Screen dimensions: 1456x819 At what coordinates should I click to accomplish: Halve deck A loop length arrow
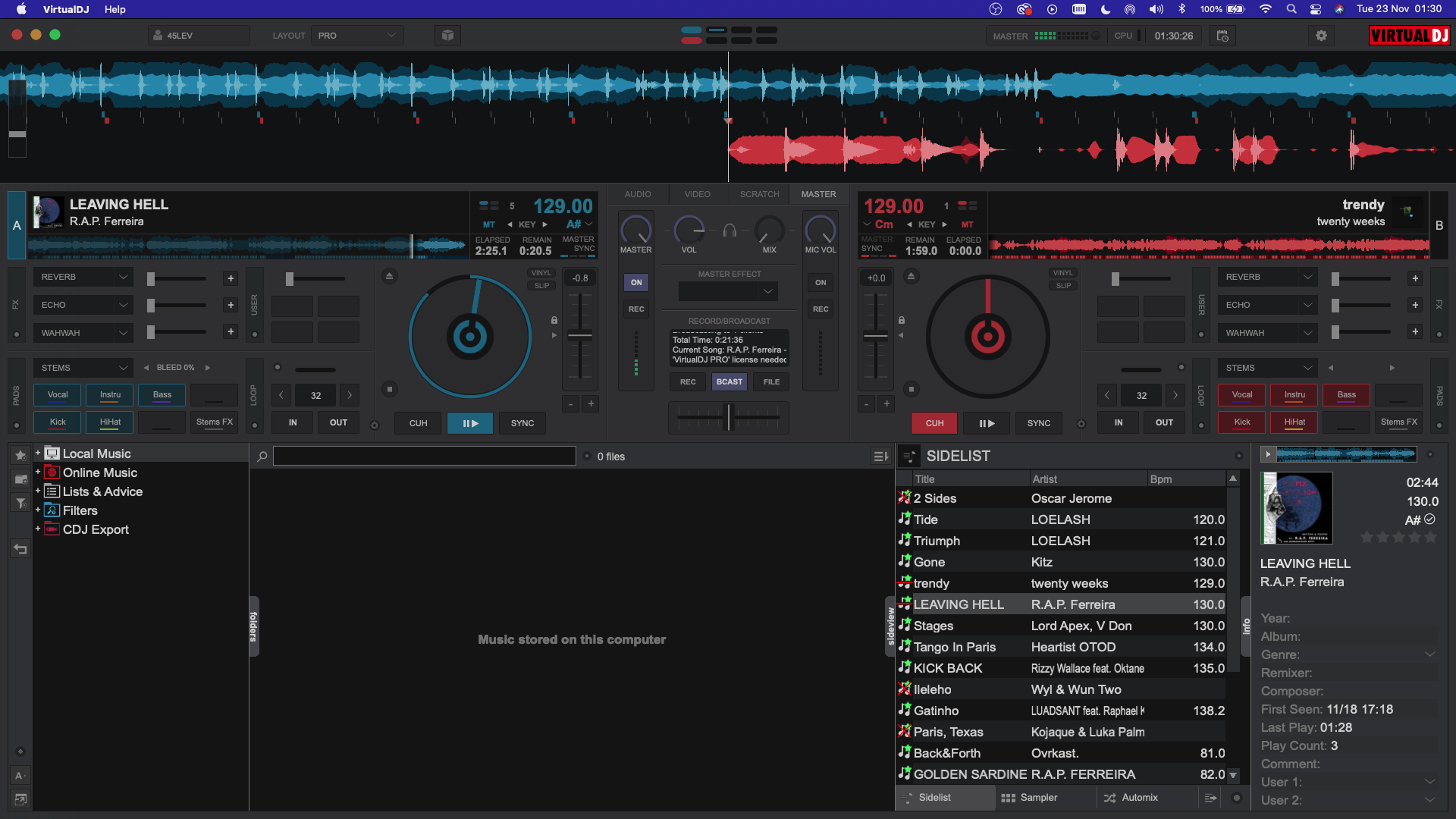point(281,395)
